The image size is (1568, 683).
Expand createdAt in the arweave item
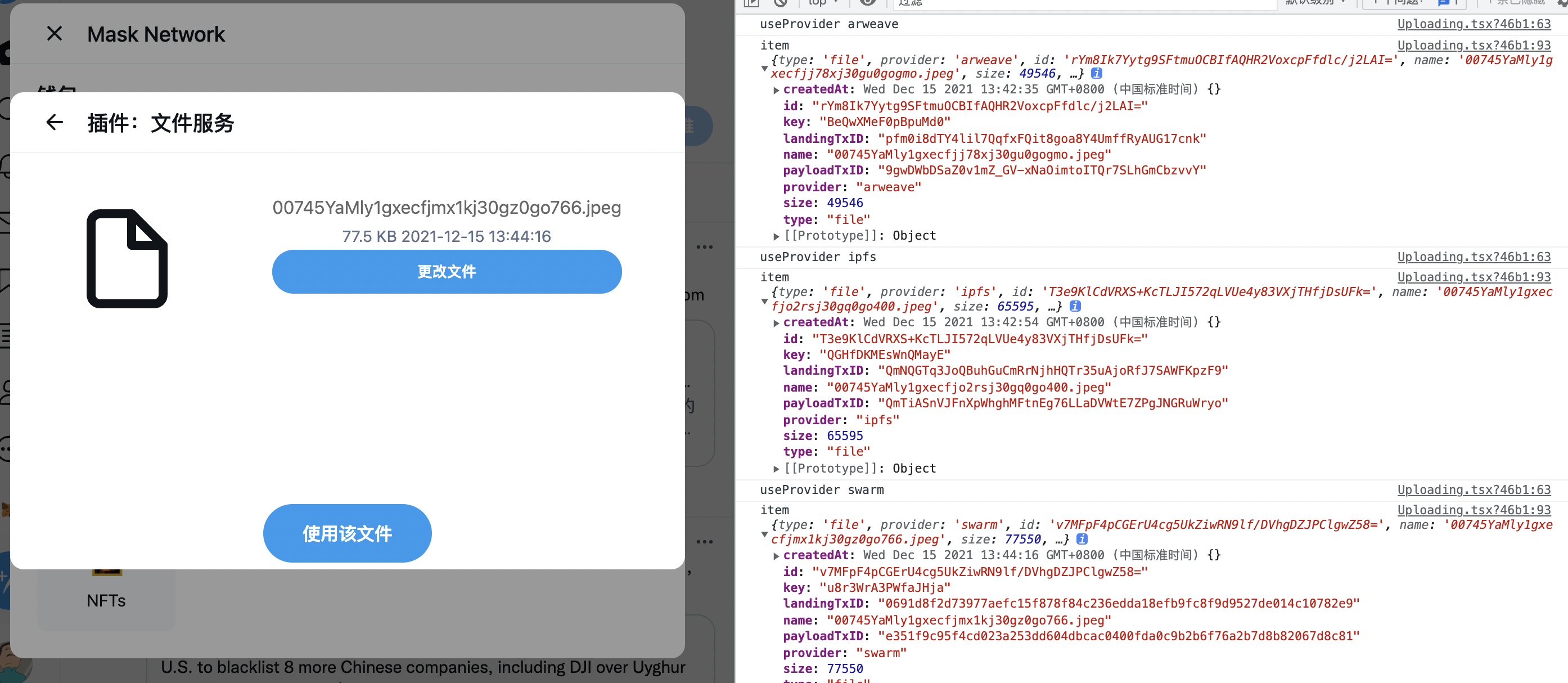[x=776, y=90]
